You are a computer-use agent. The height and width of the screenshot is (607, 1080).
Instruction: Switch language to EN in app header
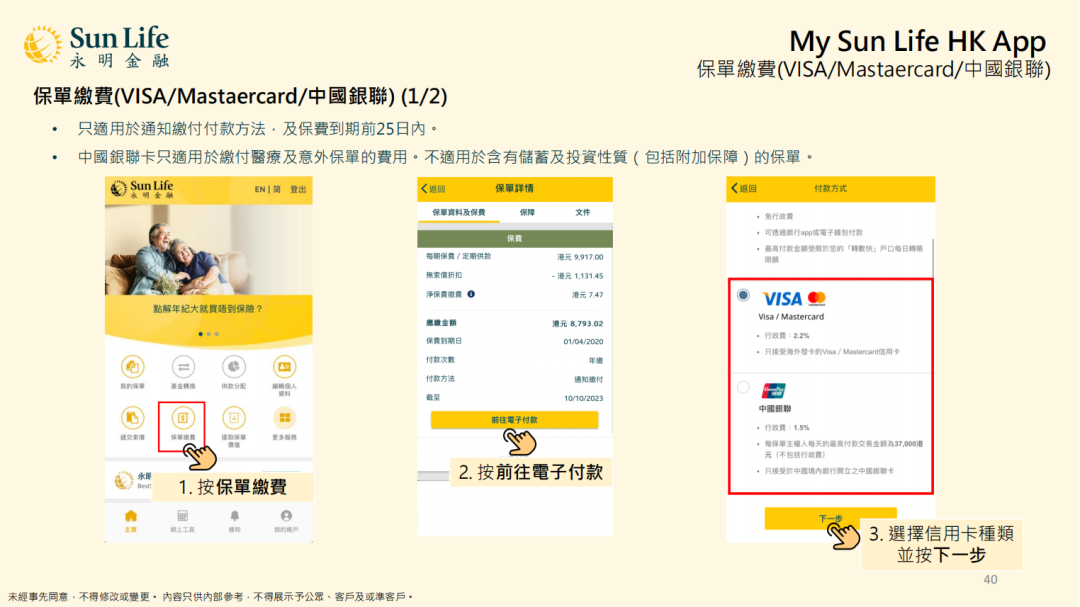pyautogui.click(x=260, y=189)
